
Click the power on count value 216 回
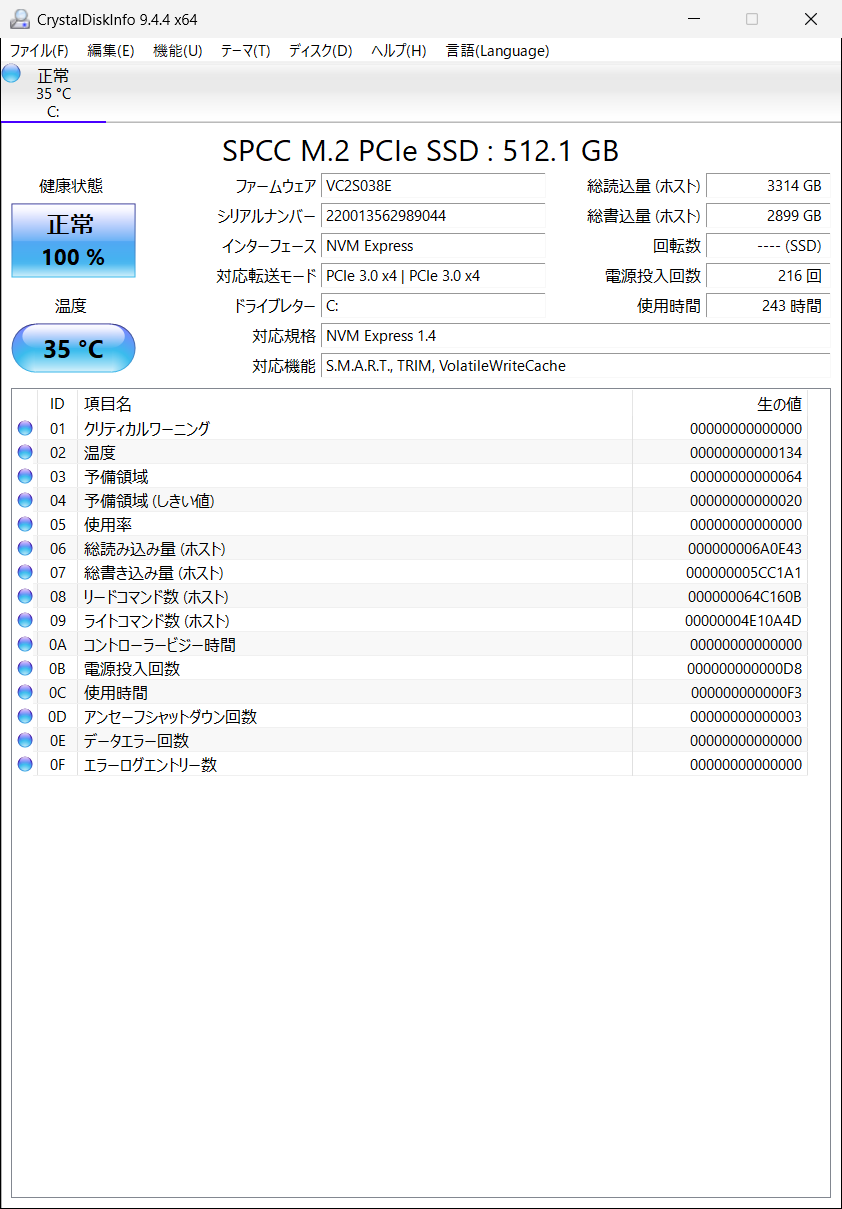point(768,276)
